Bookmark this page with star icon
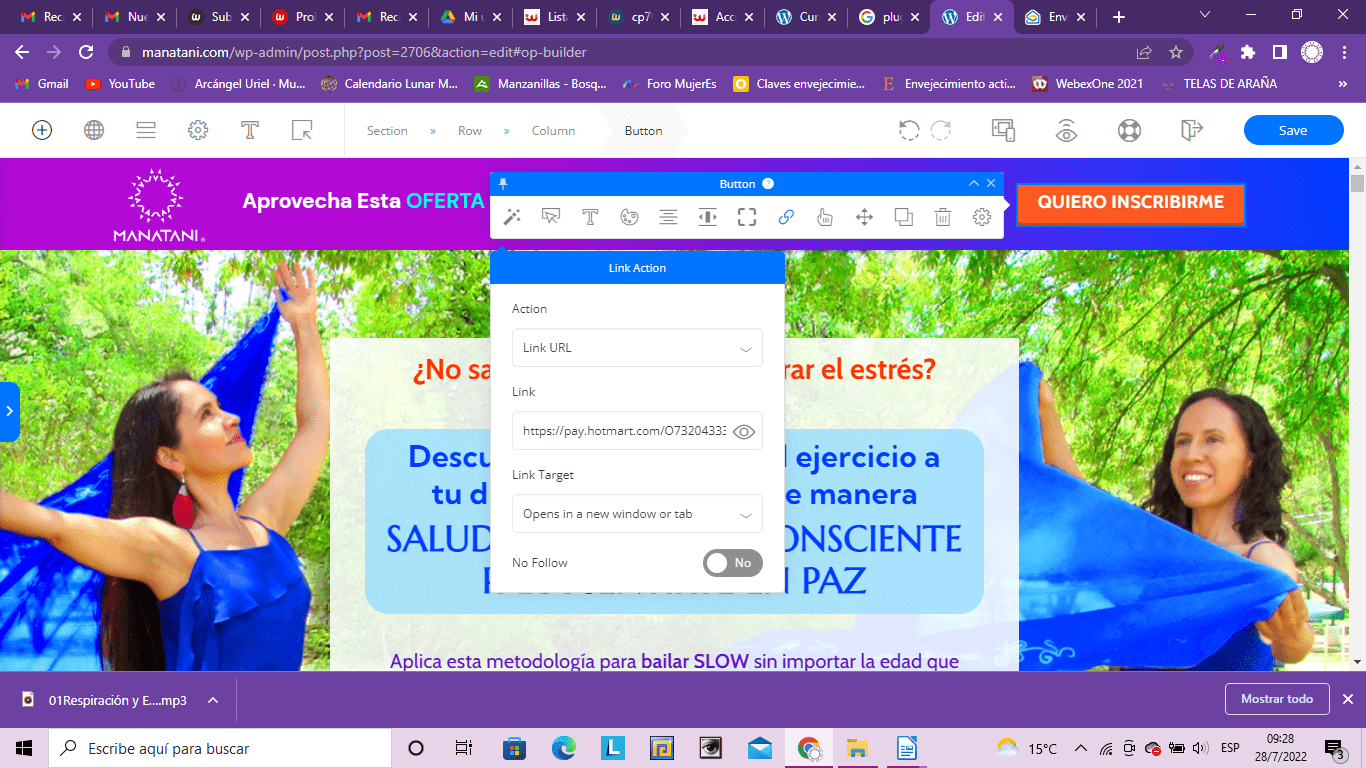The image size is (1366, 768). (x=1176, y=52)
